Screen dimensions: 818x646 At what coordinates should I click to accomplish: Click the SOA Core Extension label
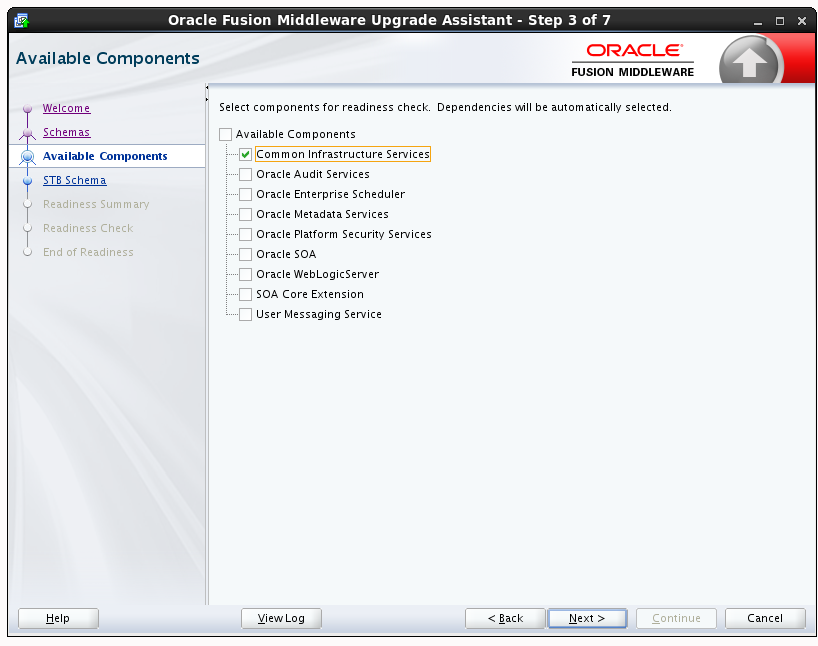tap(310, 294)
